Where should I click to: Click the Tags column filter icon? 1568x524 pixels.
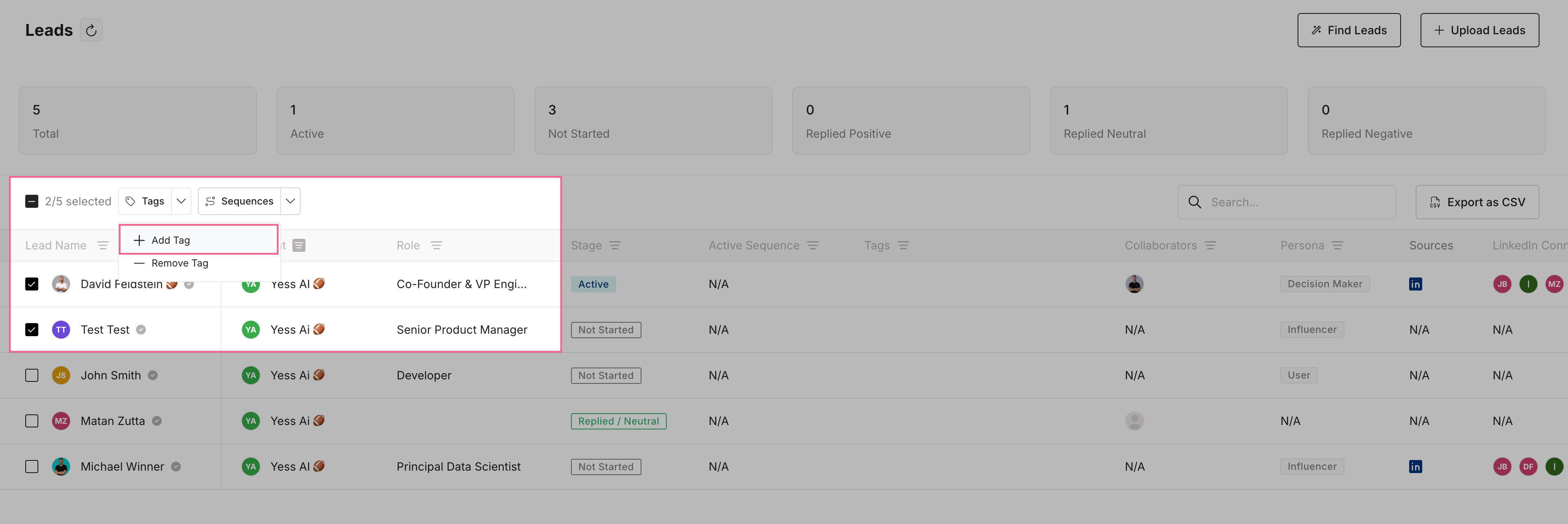pos(903,246)
